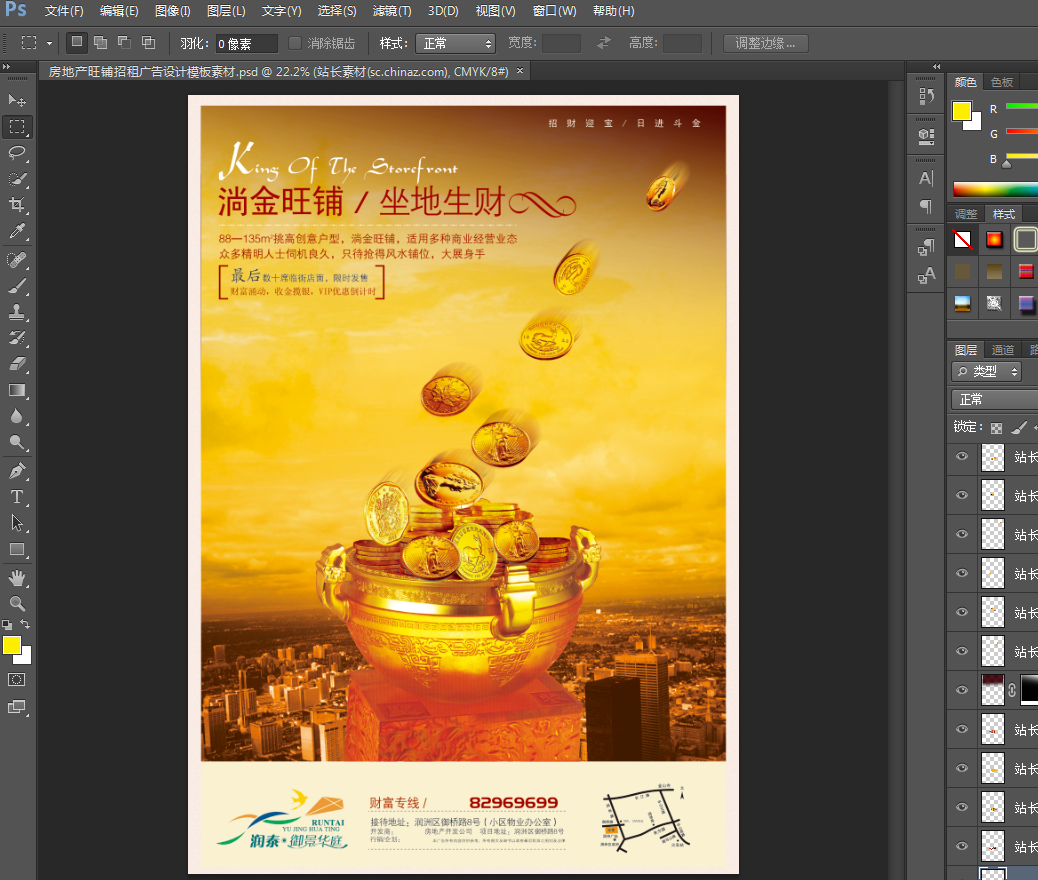Open the 滤镜(T) menu
Image resolution: width=1038 pixels, height=880 pixels.
[391, 11]
